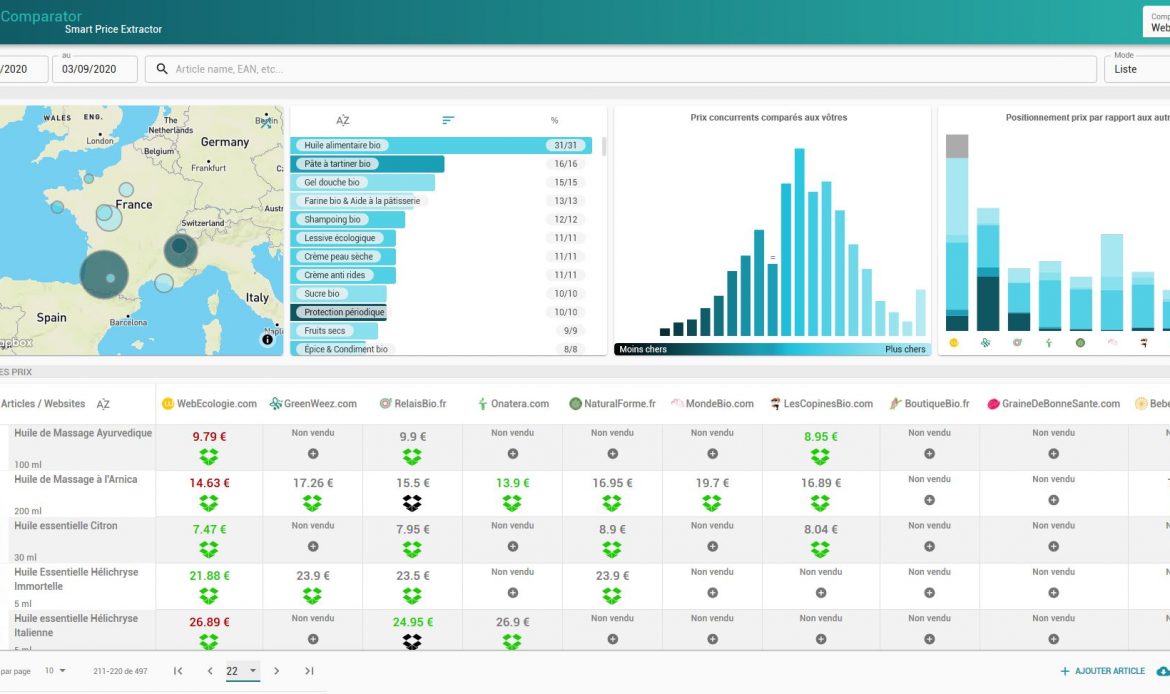Go to first page of results

point(178,671)
